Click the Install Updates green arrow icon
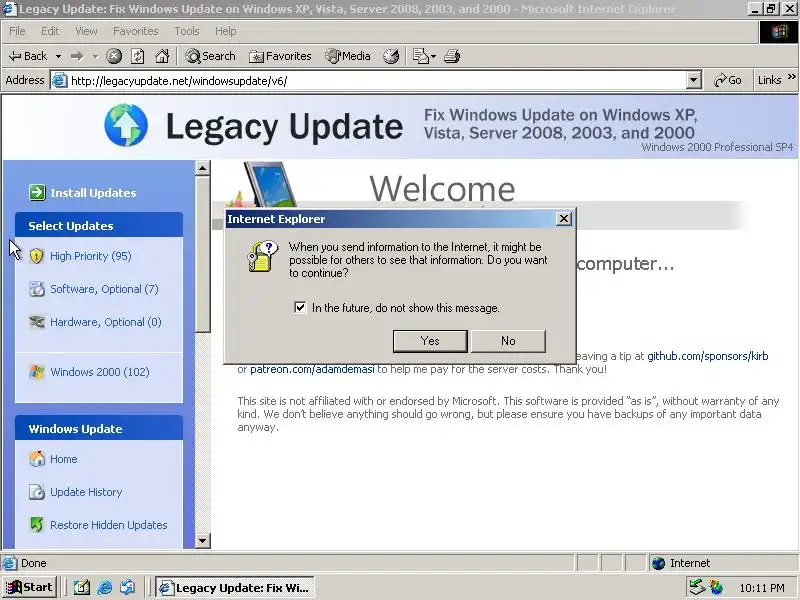800x600 pixels. pyautogui.click(x=37, y=192)
